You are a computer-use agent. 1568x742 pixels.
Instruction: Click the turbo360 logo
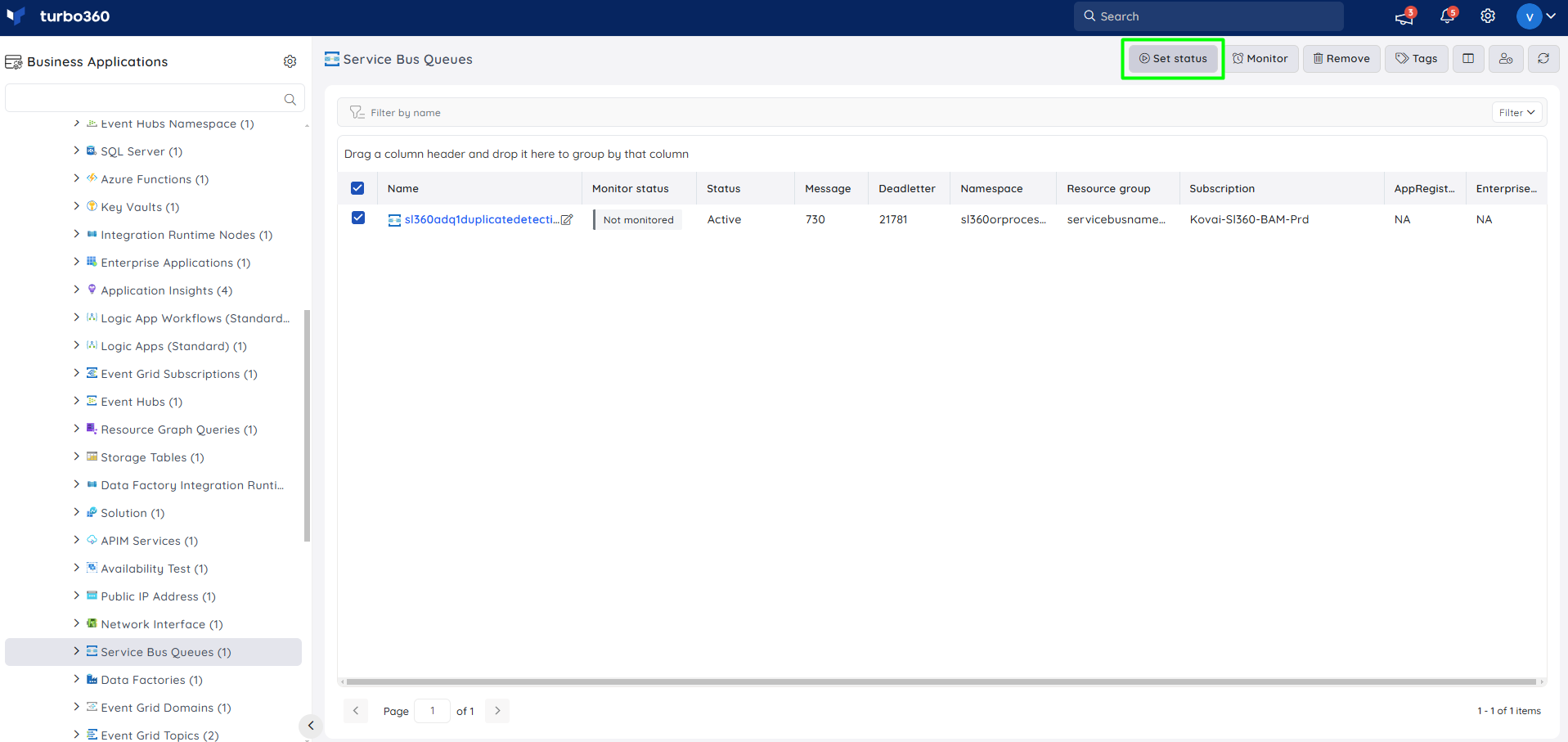(57, 16)
